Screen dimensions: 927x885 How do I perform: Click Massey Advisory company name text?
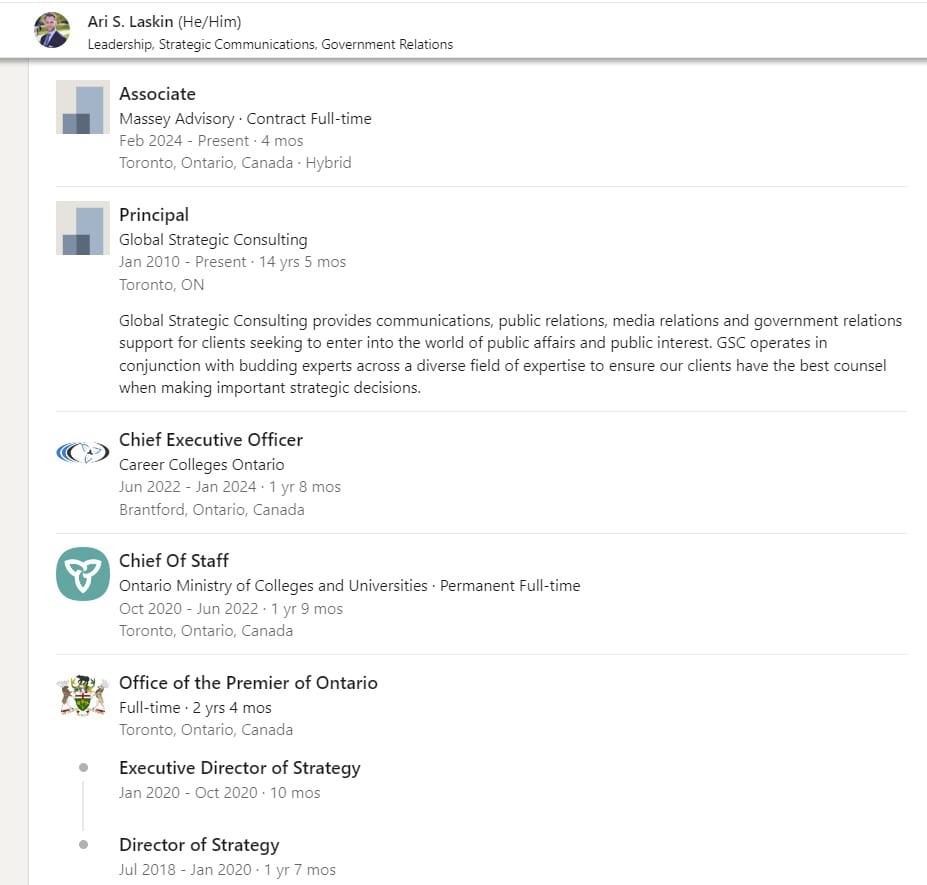(177, 119)
